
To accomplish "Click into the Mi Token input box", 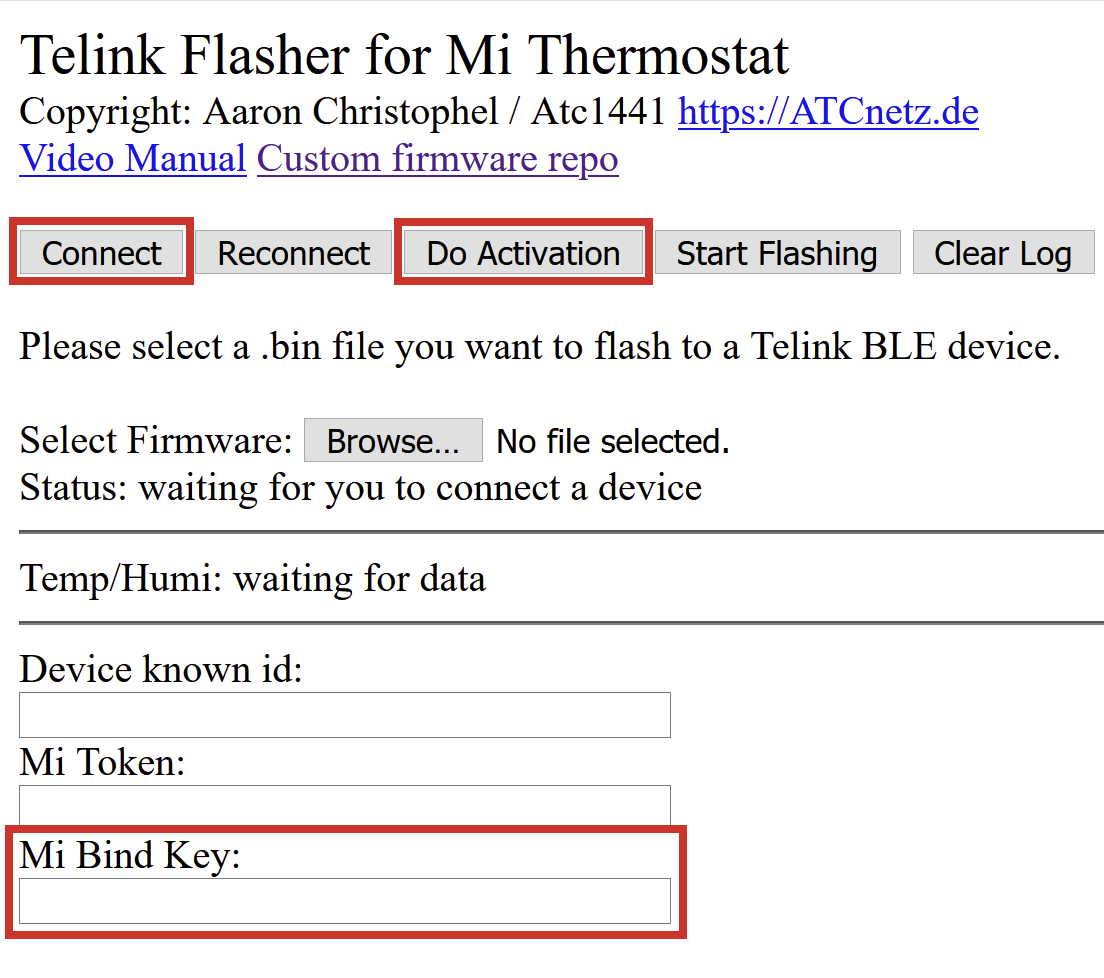I will coord(344,806).
